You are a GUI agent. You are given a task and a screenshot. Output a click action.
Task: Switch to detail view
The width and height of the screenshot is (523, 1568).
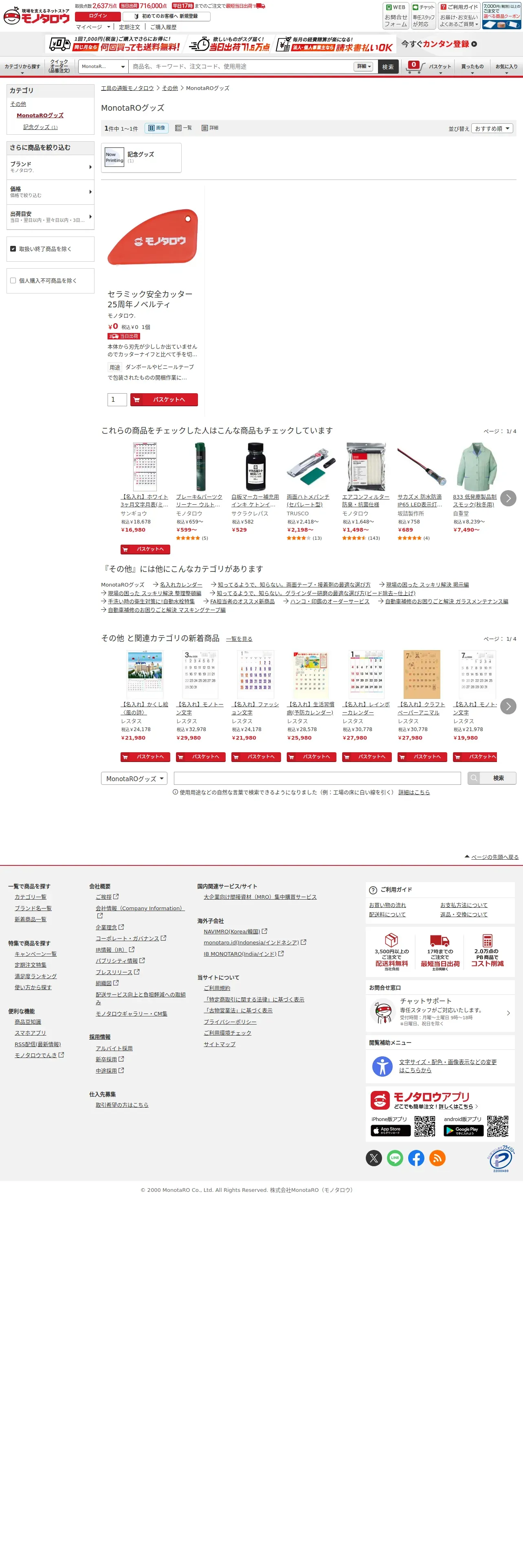210,128
